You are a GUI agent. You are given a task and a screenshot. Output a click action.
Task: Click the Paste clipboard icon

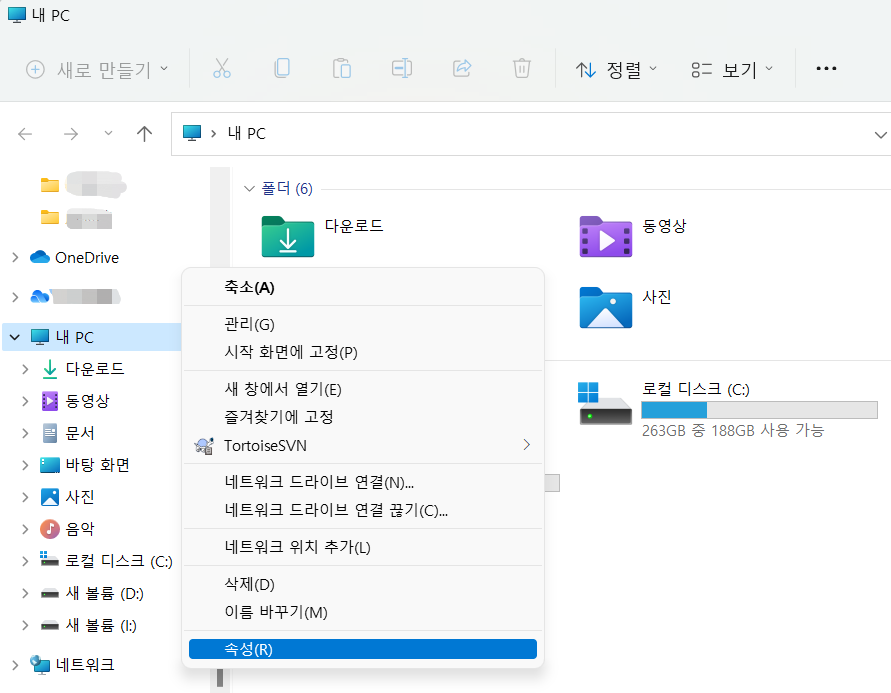click(x=342, y=69)
